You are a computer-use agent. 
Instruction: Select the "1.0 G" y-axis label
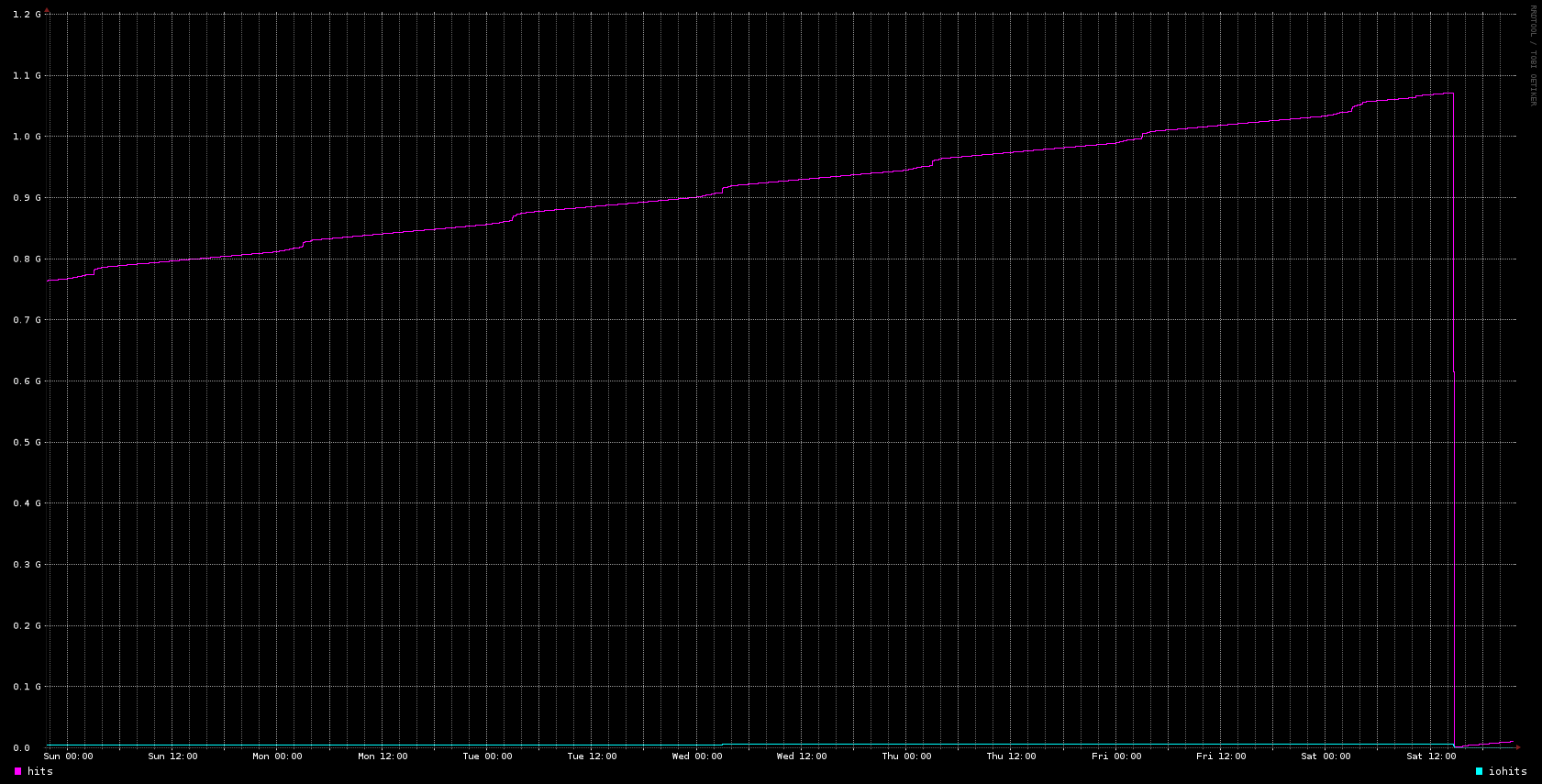click(x=27, y=137)
